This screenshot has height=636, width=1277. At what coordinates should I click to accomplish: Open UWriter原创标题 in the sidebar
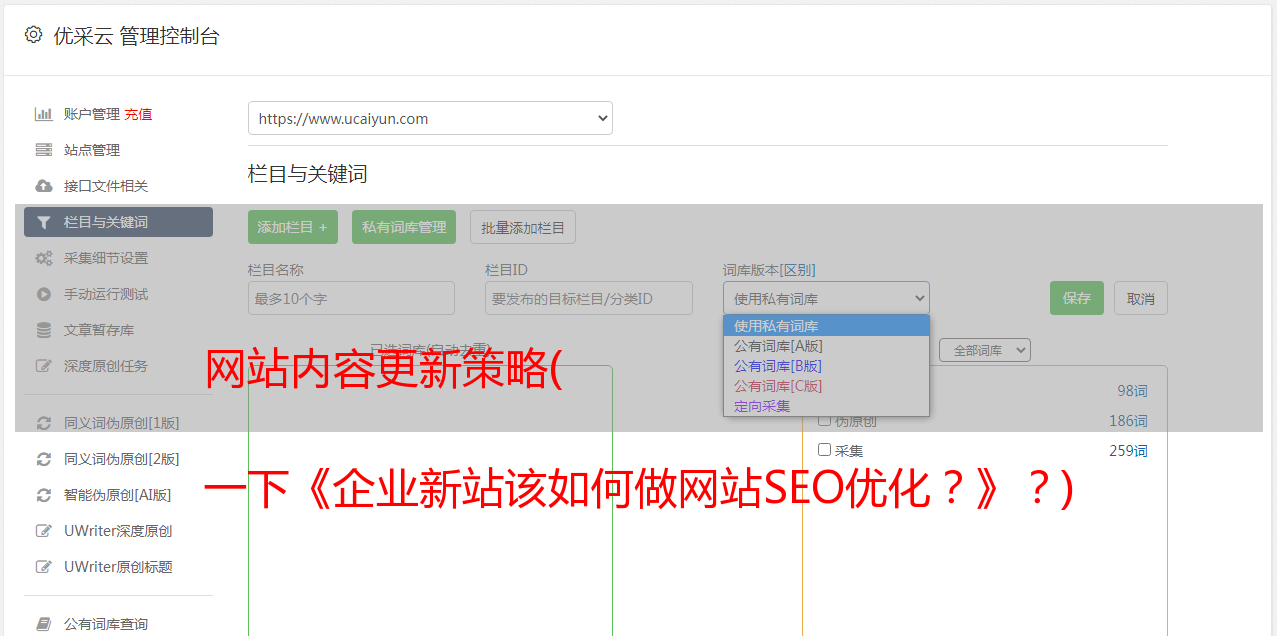(x=118, y=567)
